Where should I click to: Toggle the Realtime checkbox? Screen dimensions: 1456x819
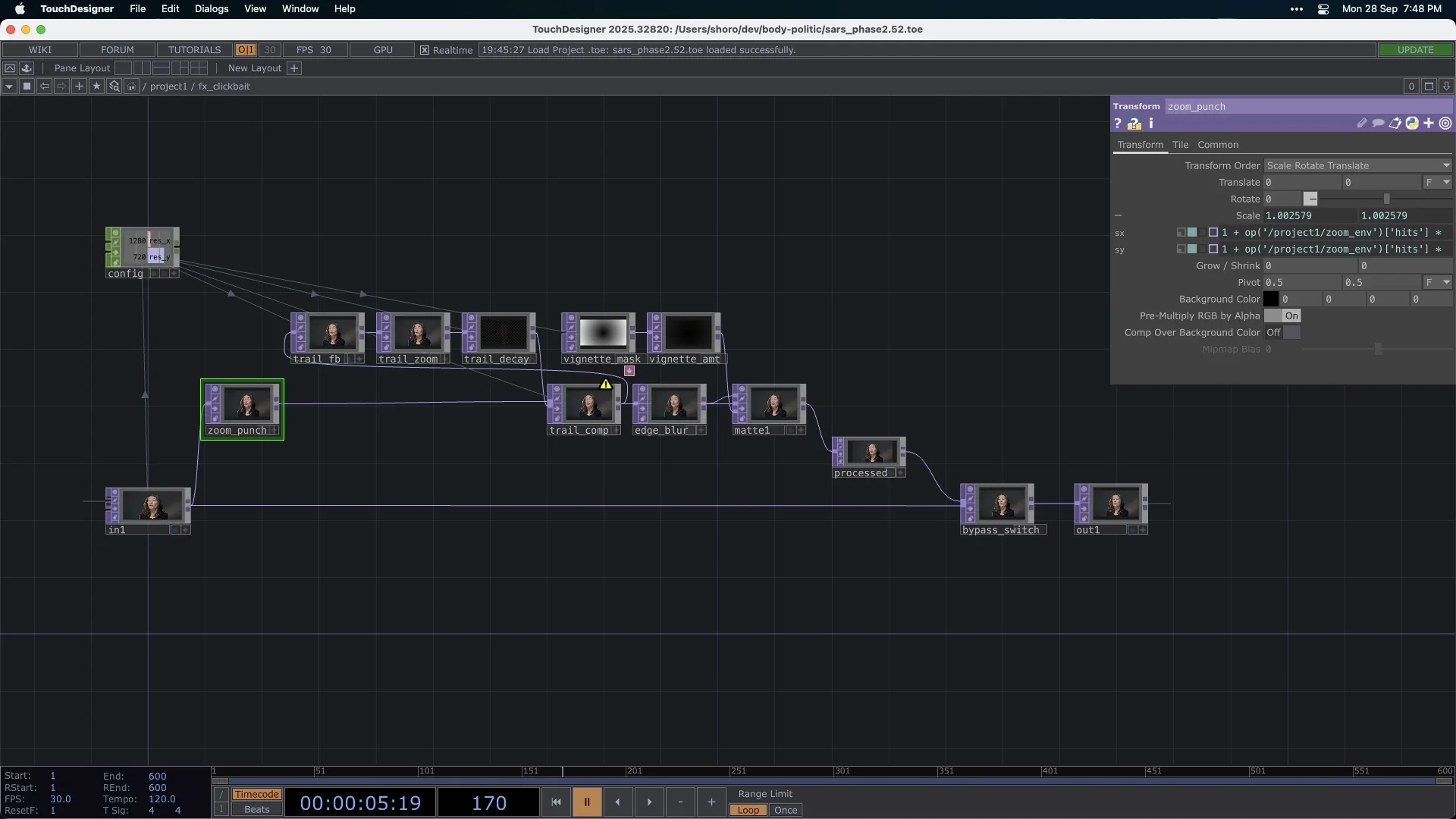coord(425,50)
